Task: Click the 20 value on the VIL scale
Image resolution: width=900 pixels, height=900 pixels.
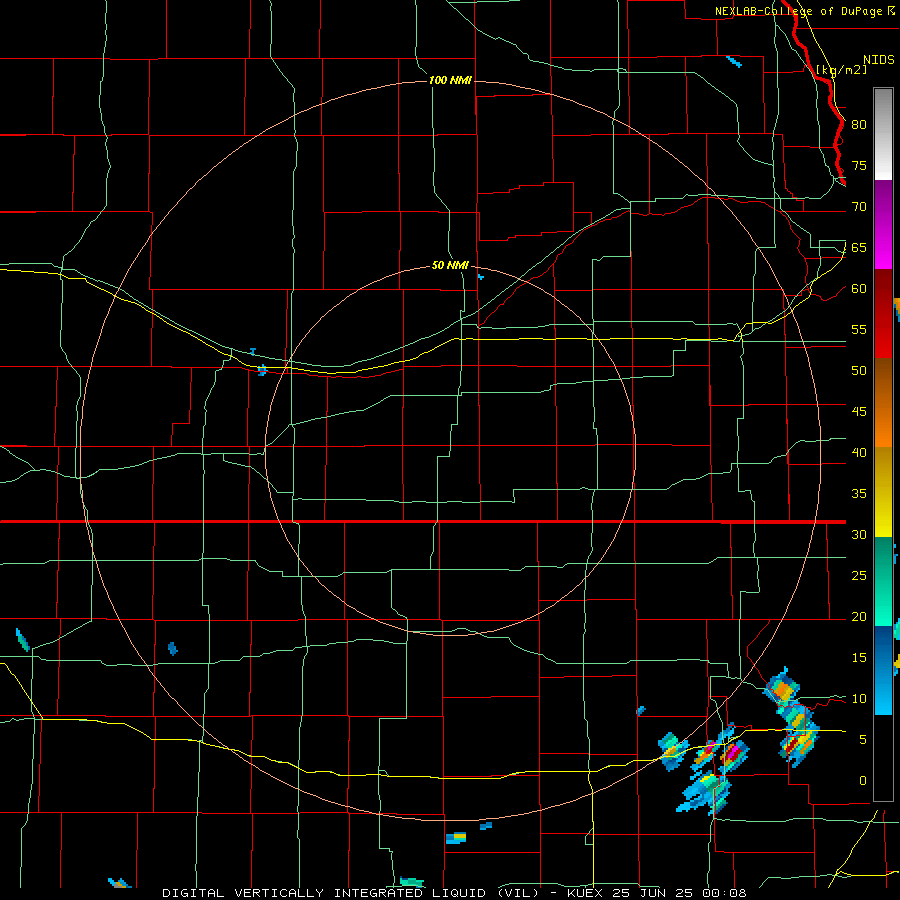Action: pyautogui.click(x=859, y=616)
